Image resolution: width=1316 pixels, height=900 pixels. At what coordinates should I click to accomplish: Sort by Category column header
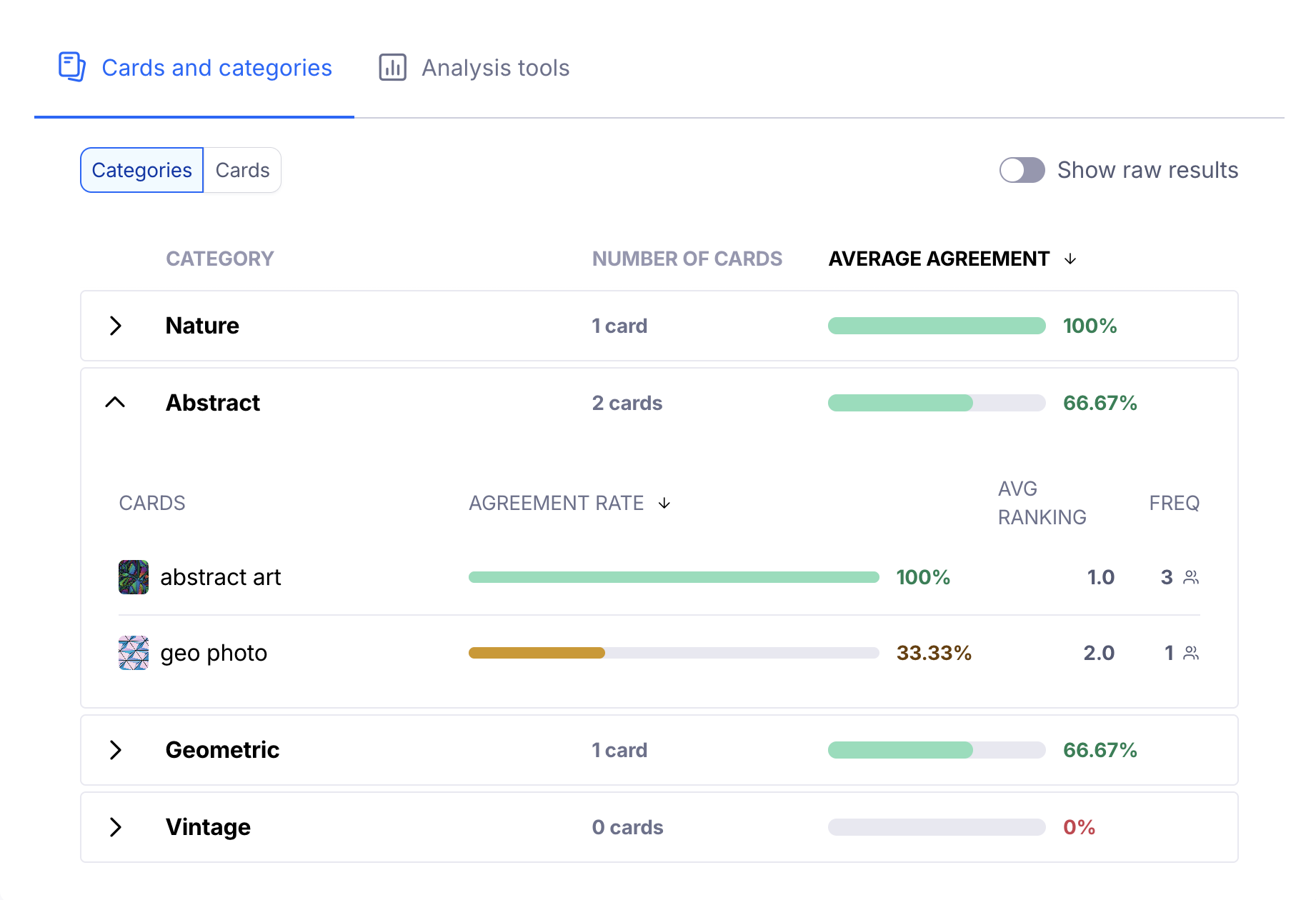click(220, 259)
